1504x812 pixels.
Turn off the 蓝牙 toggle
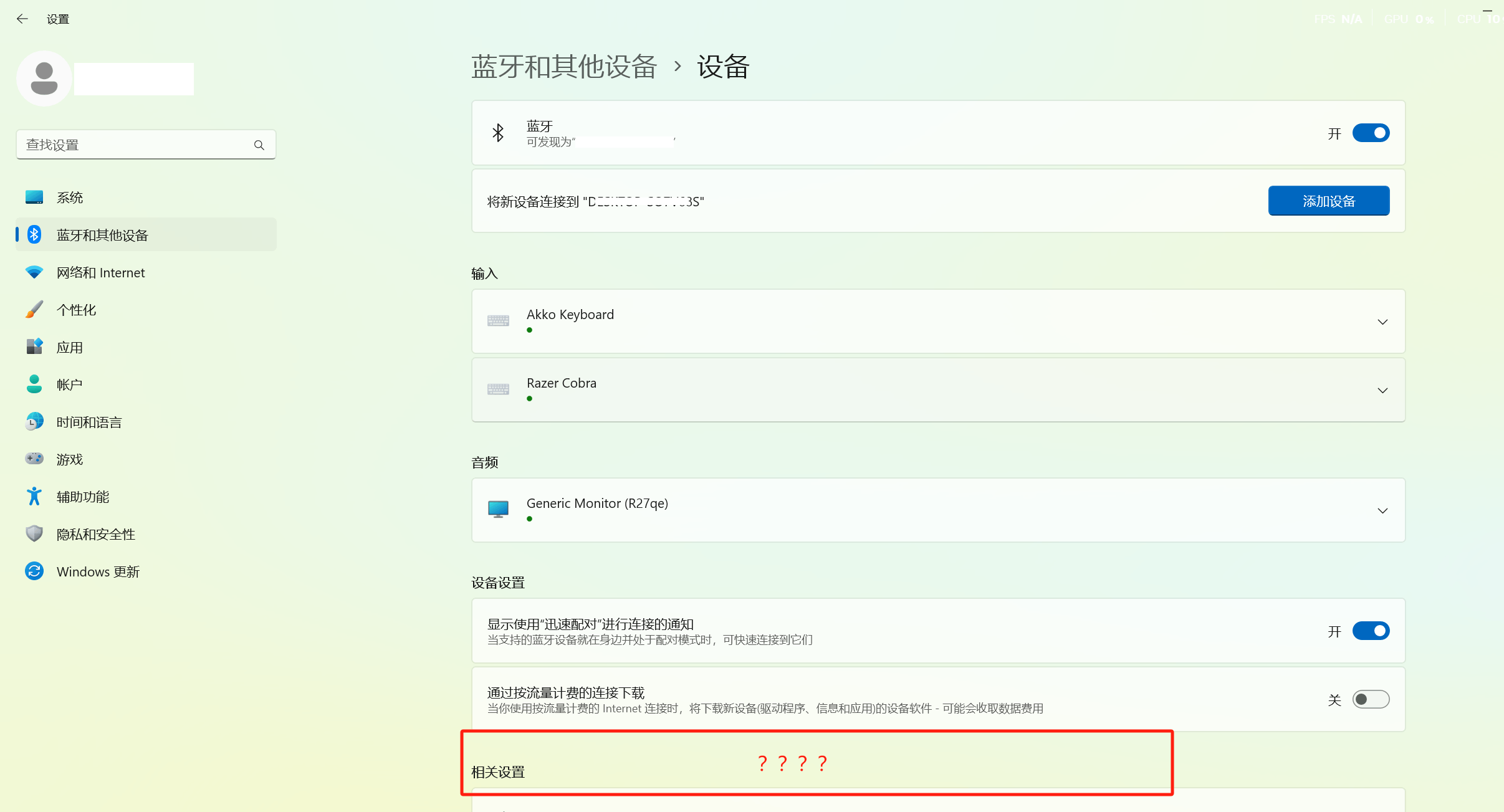coord(1370,133)
